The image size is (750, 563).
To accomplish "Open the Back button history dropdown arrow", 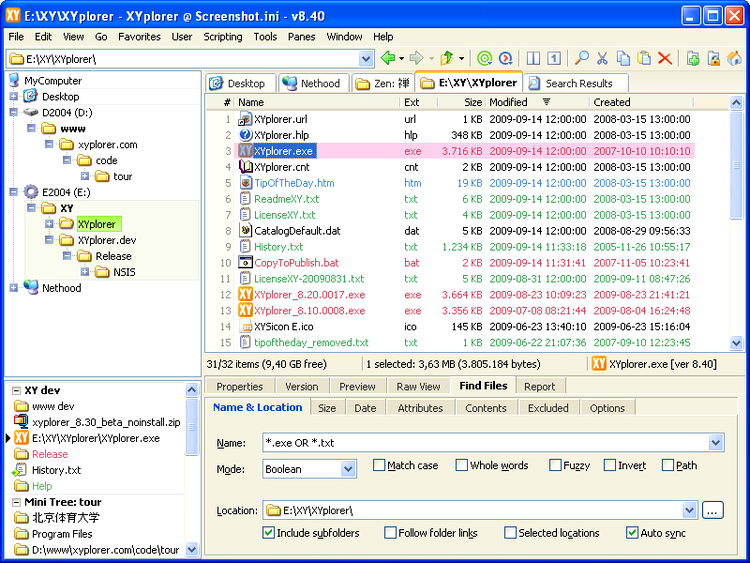I will click(x=401, y=58).
